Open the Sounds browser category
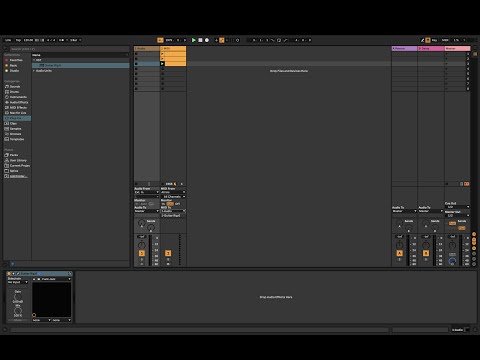 coord(15,86)
